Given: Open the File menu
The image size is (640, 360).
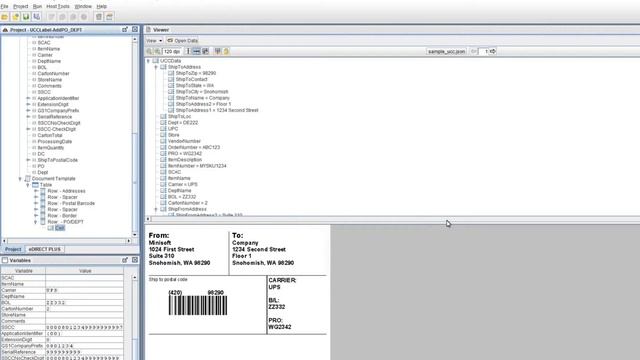Looking at the screenshot, I should 4,7.
